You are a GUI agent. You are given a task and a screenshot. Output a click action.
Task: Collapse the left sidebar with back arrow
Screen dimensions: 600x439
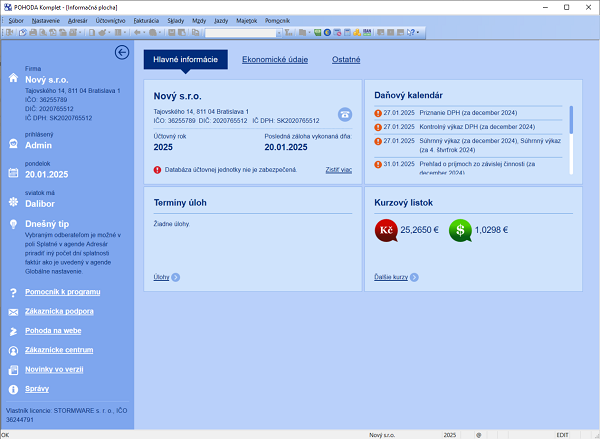pyautogui.click(x=122, y=53)
